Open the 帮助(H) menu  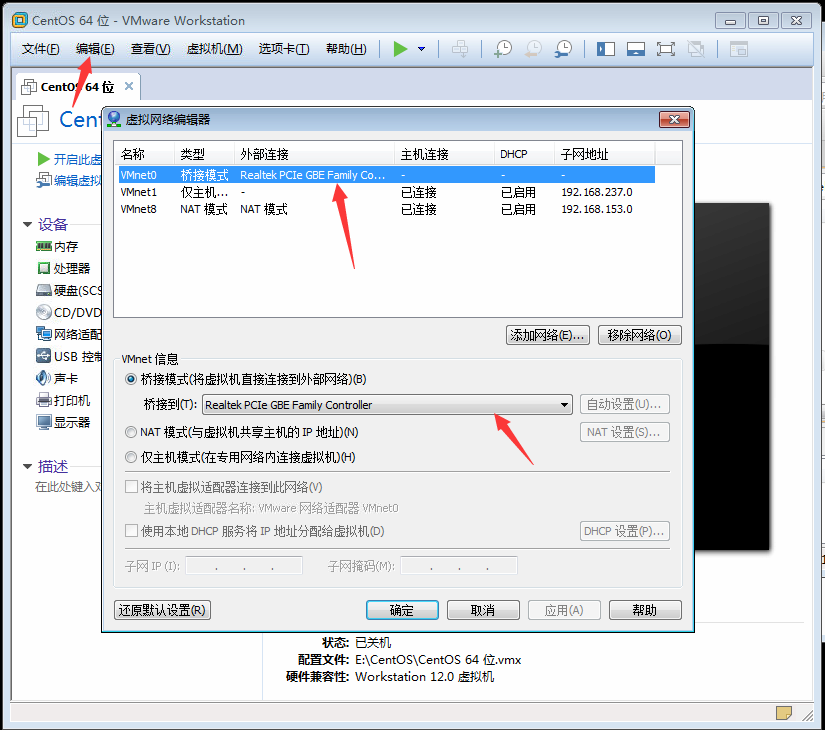[x=346, y=49]
